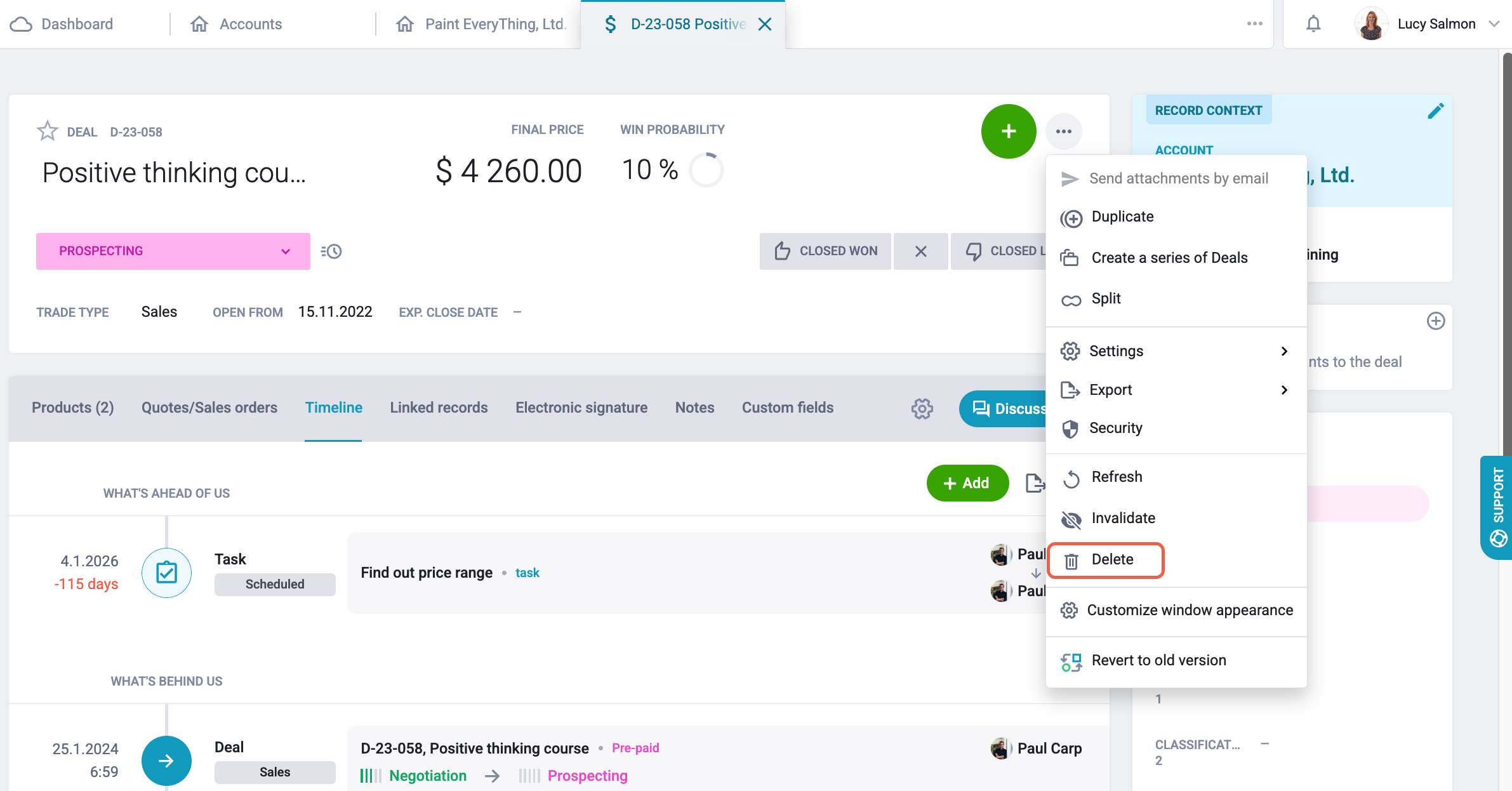Click the Task checklist icon in timeline

click(x=166, y=573)
